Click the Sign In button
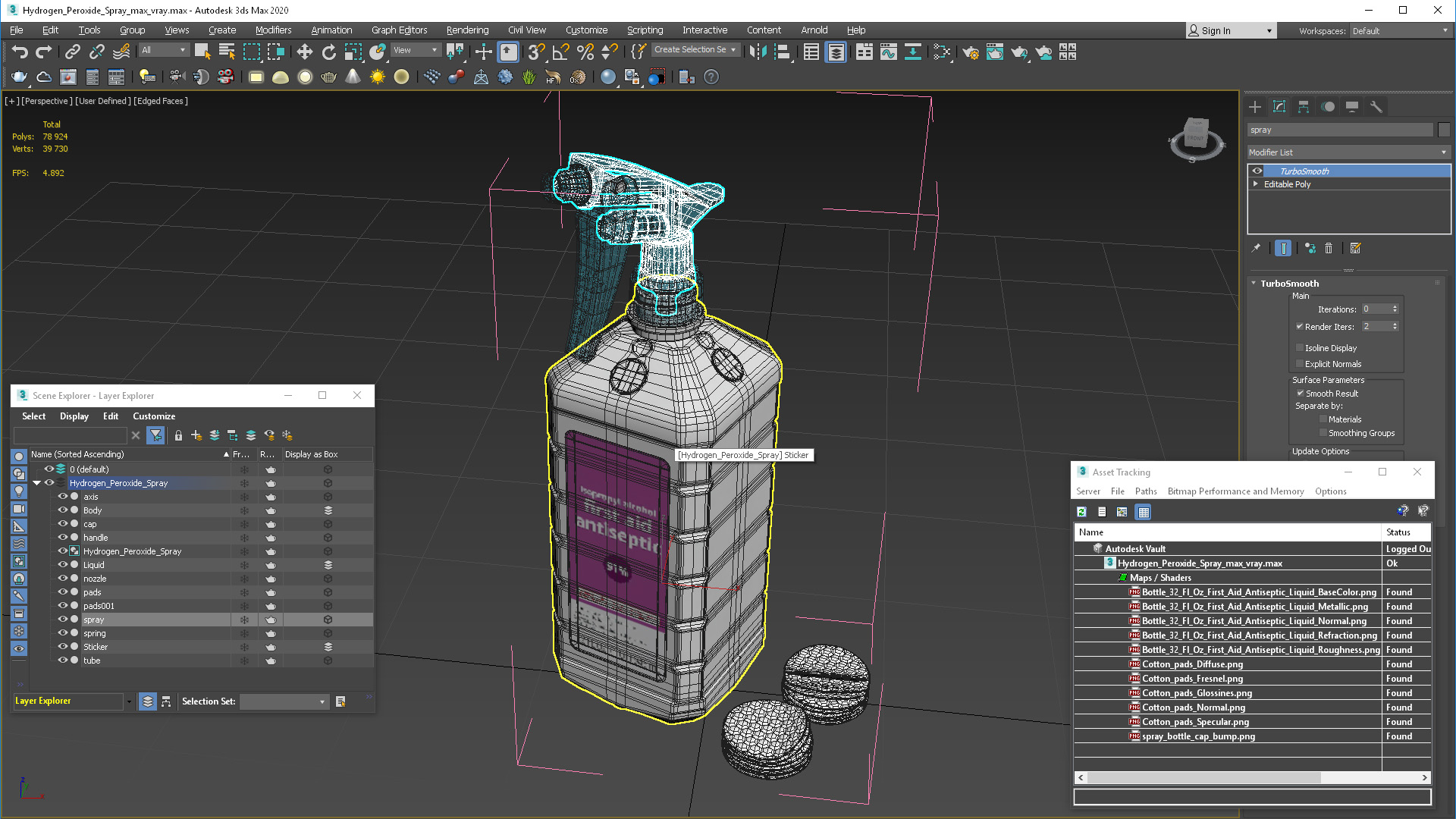 coord(1231,31)
